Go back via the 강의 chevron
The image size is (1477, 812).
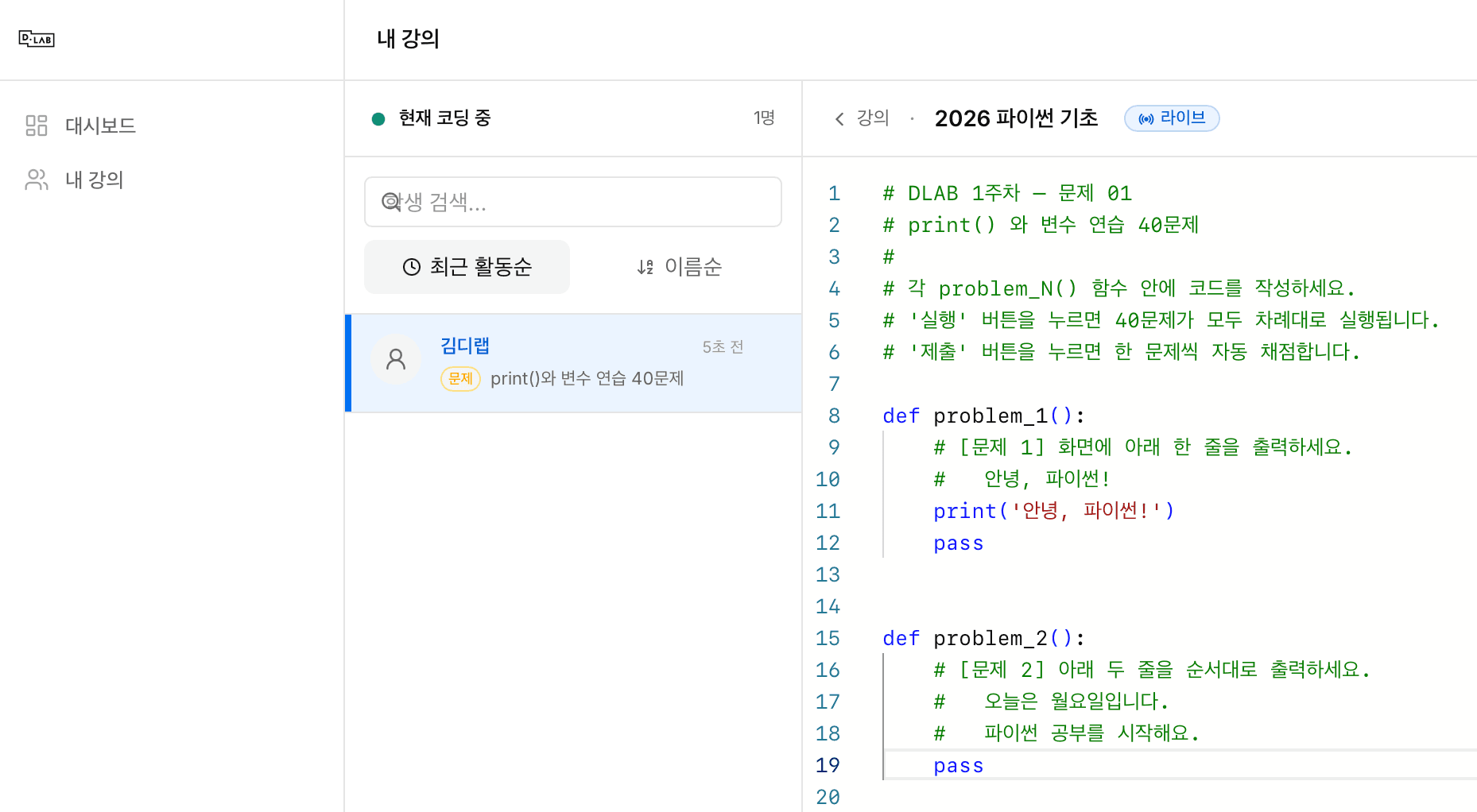point(839,118)
